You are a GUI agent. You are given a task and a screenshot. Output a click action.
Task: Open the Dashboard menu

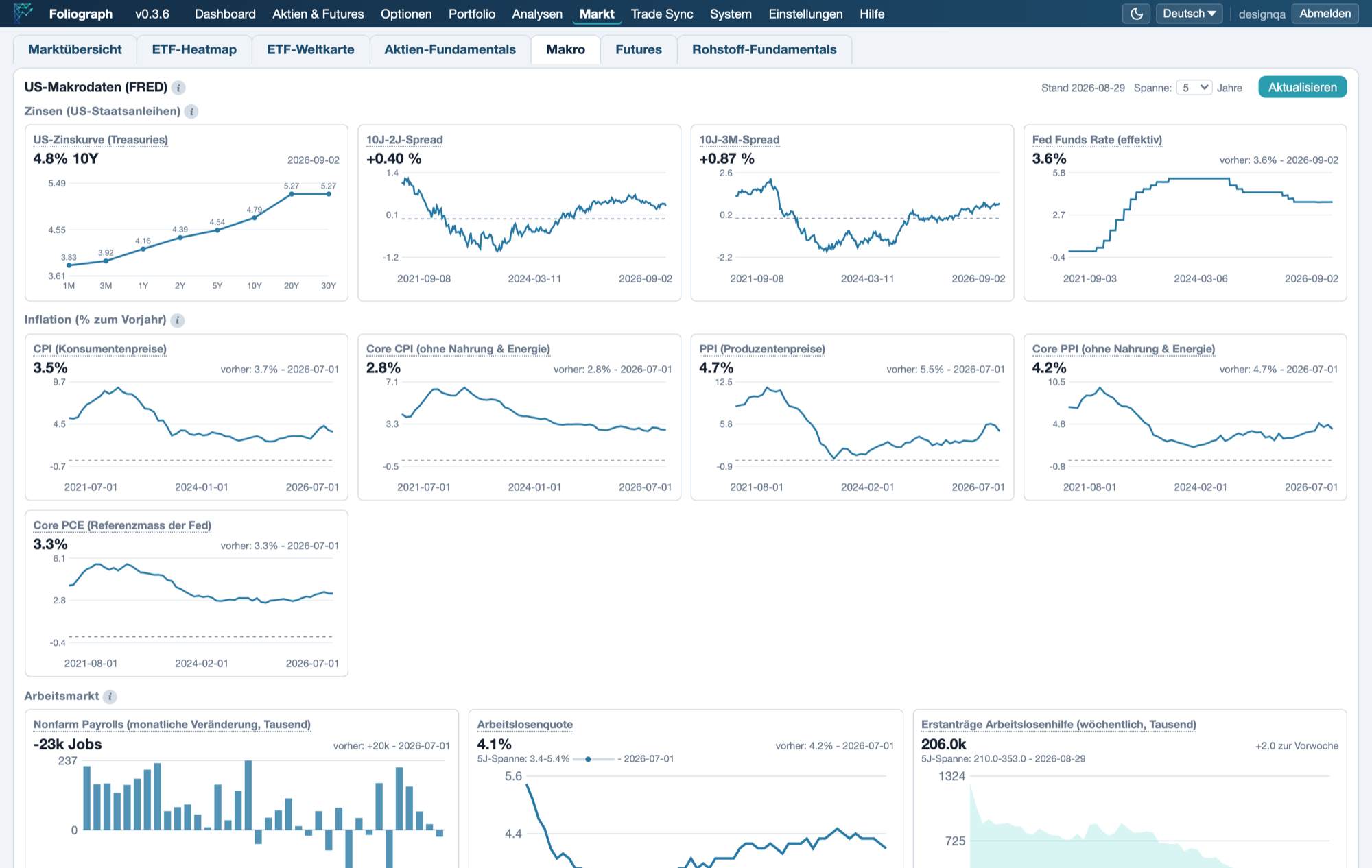pyautogui.click(x=225, y=14)
